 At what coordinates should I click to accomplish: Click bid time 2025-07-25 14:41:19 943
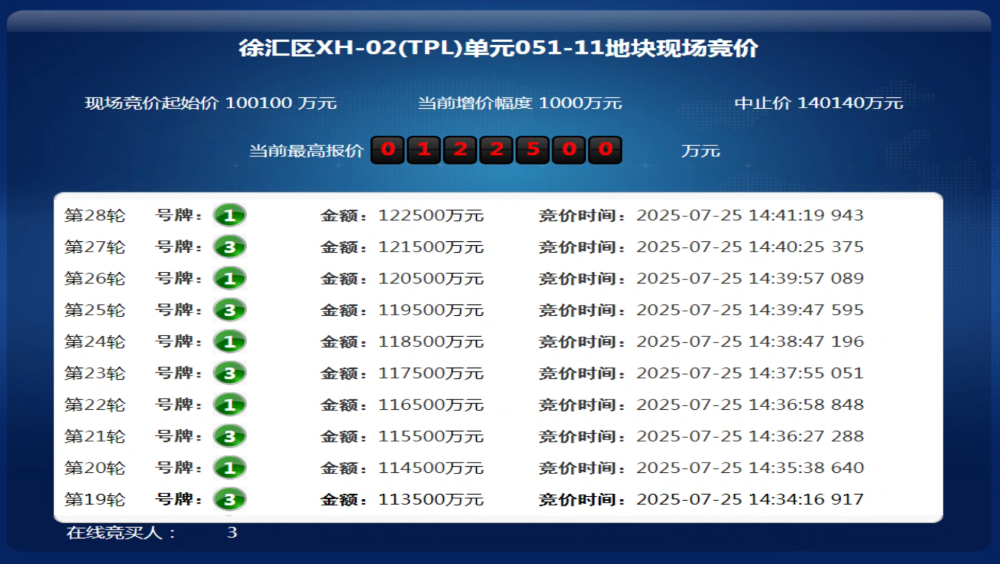750,215
